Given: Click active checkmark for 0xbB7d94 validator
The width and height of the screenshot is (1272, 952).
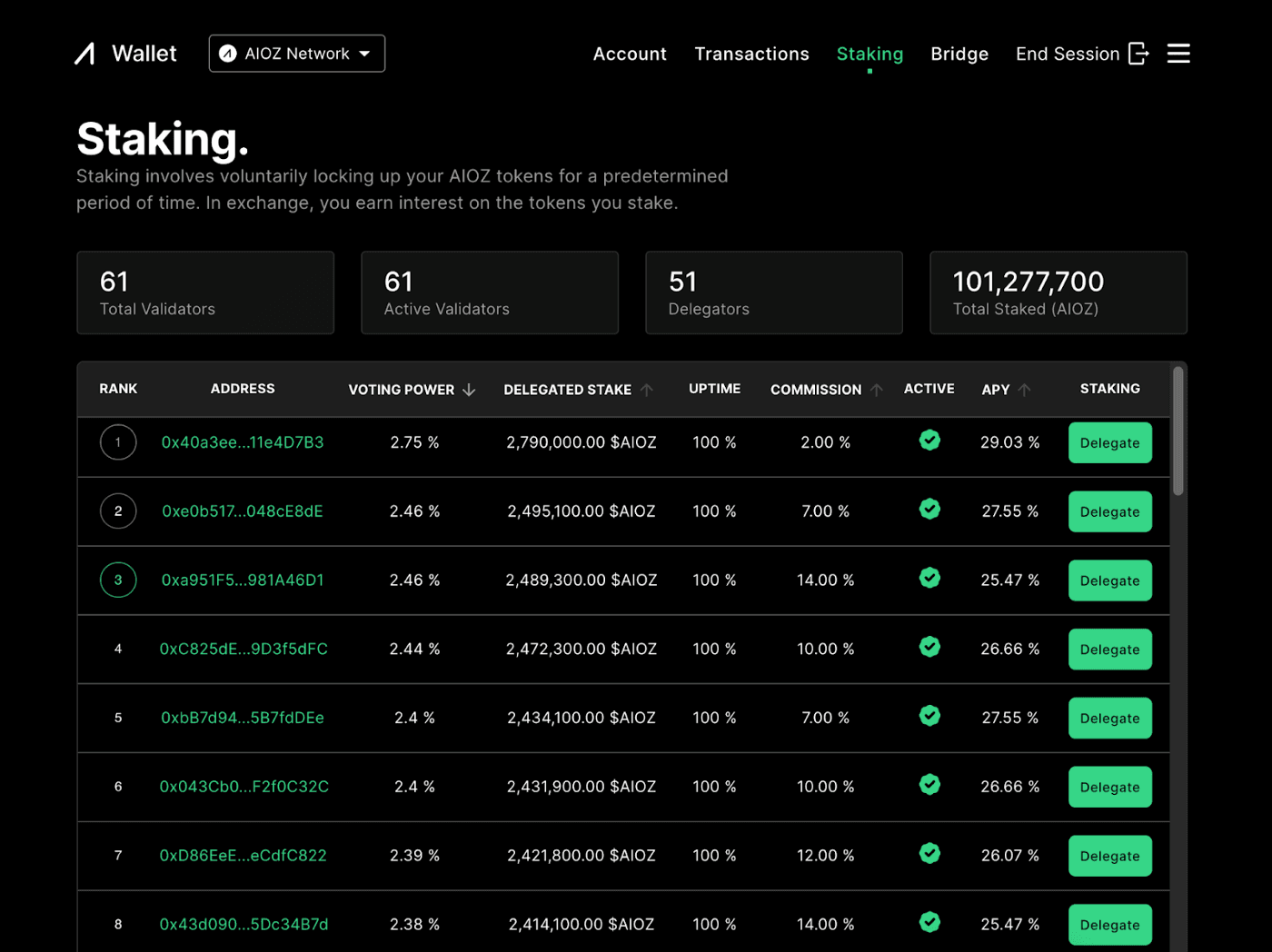Looking at the screenshot, I should (x=929, y=716).
